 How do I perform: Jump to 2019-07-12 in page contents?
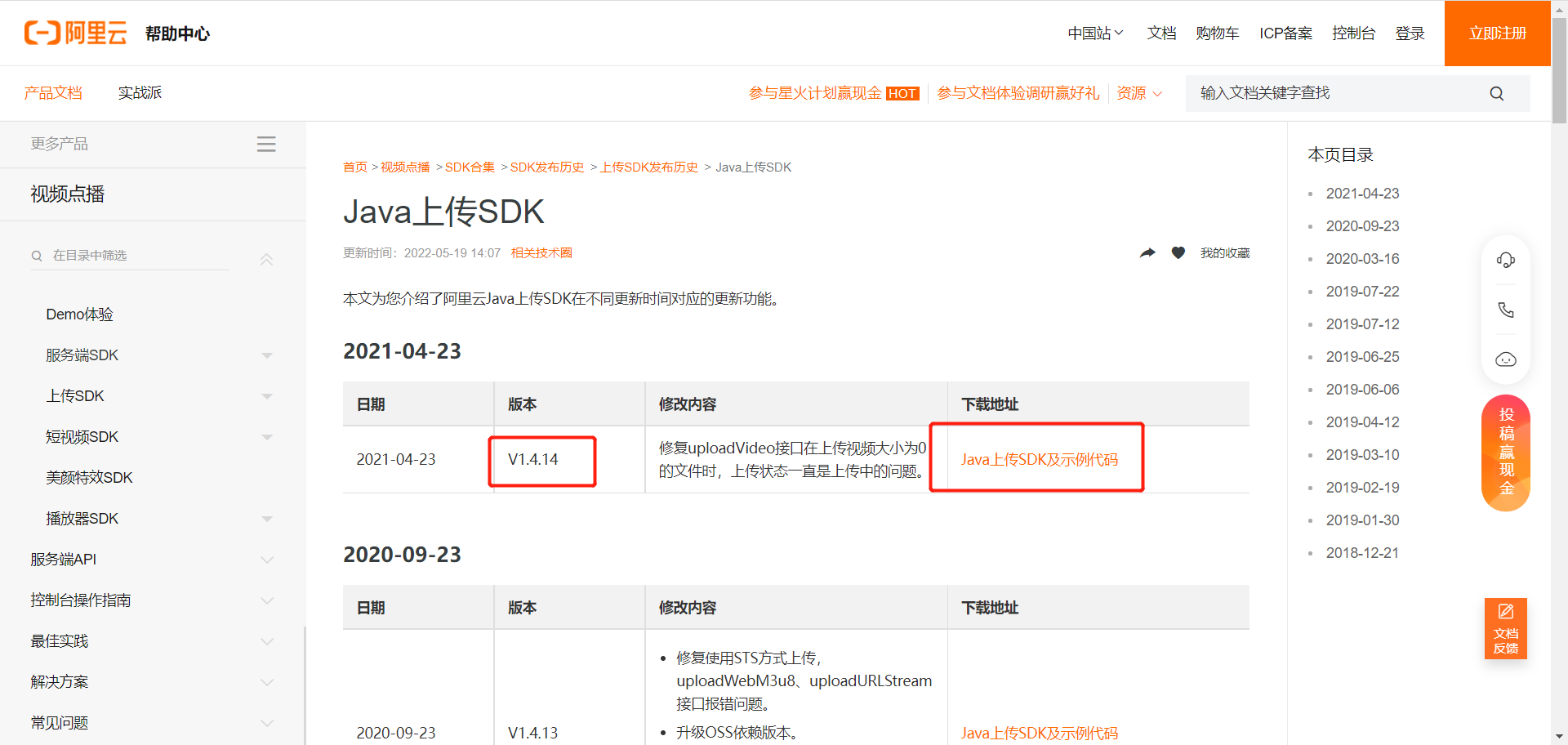click(x=1362, y=324)
